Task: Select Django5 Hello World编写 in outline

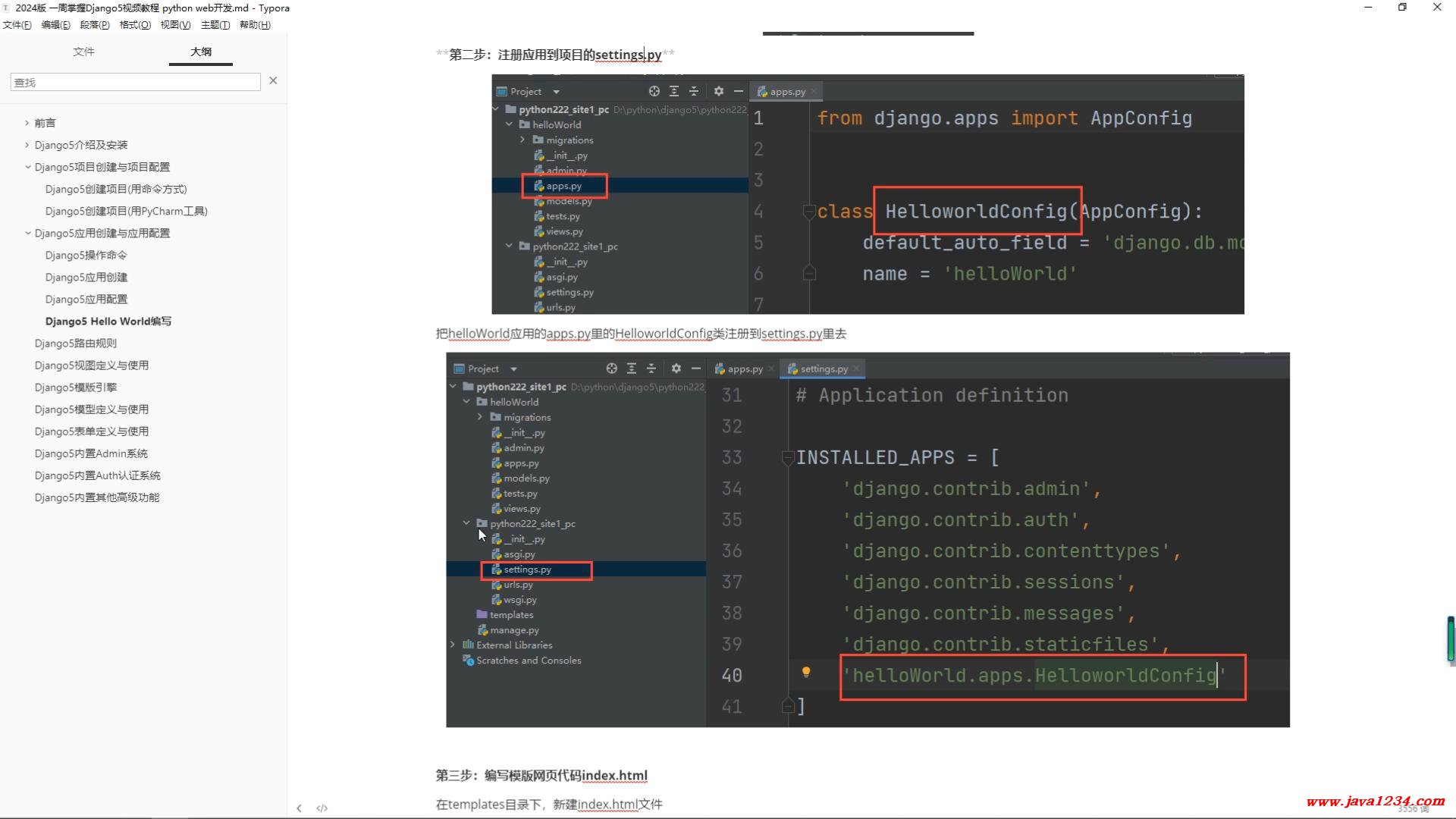Action: click(108, 321)
